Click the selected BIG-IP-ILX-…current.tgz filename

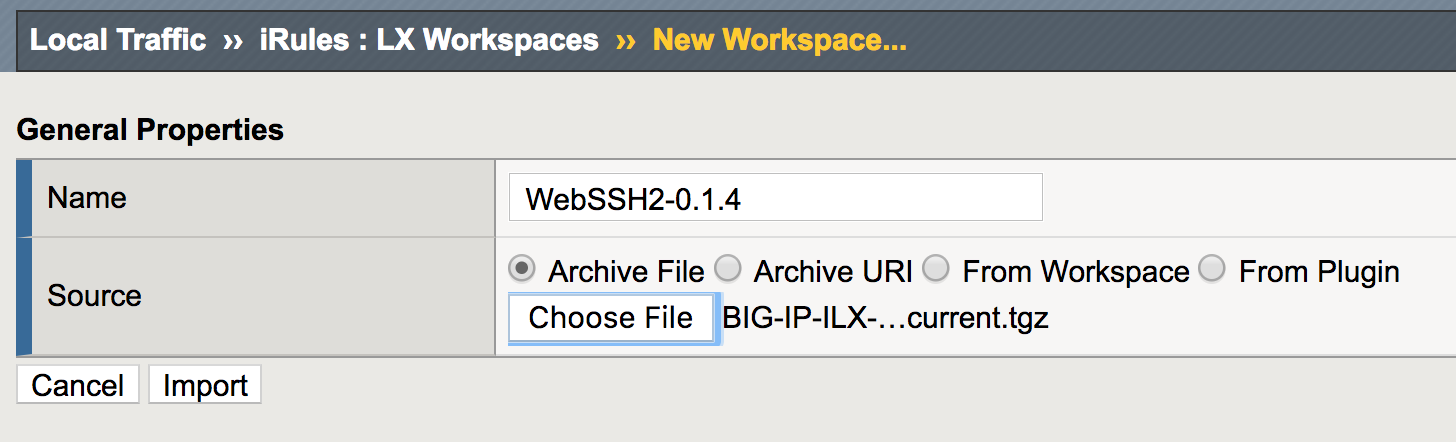pyautogui.click(x=885, y=318)
